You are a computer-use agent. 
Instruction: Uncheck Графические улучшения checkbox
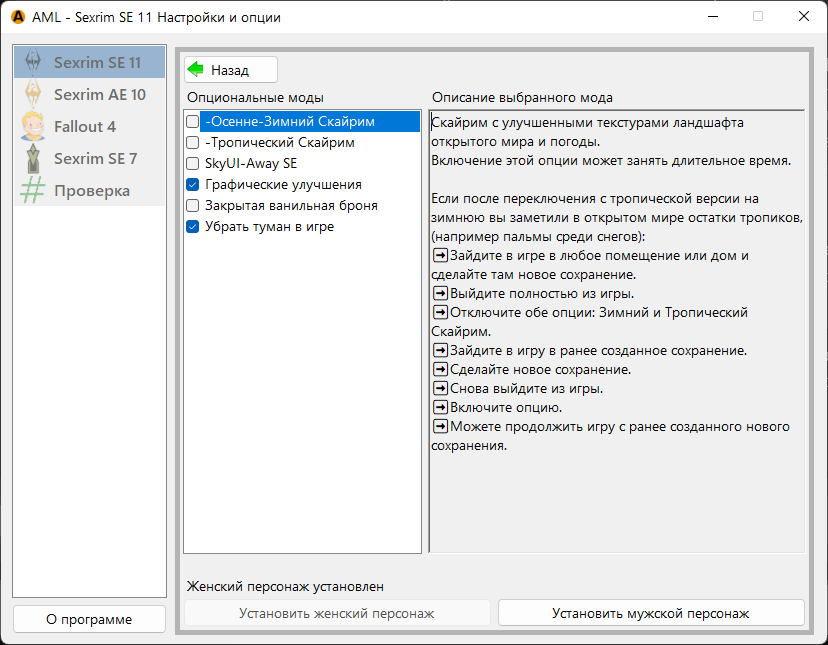193,185
